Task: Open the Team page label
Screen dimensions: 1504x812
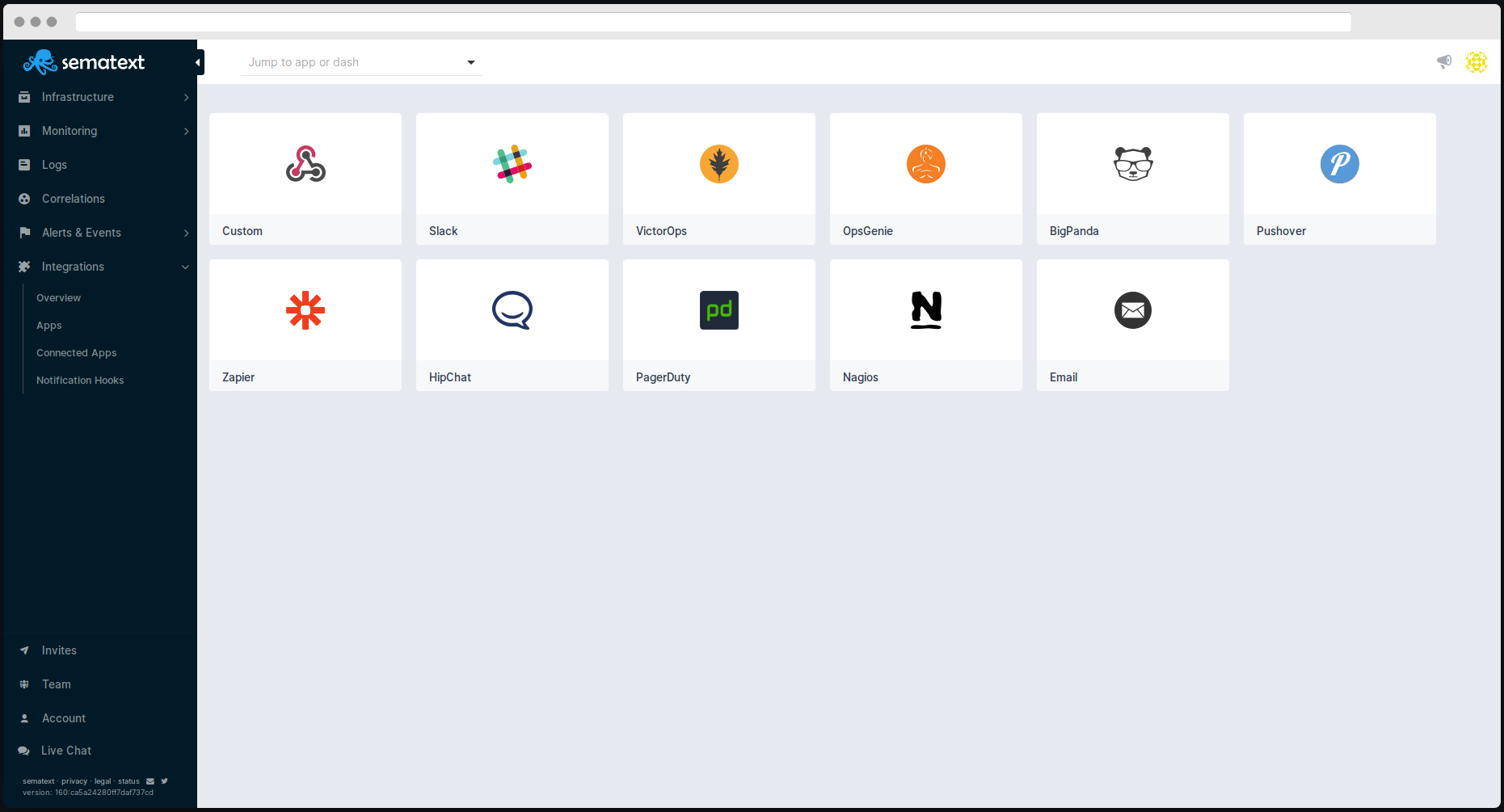Action: click(x=57, y=684)
